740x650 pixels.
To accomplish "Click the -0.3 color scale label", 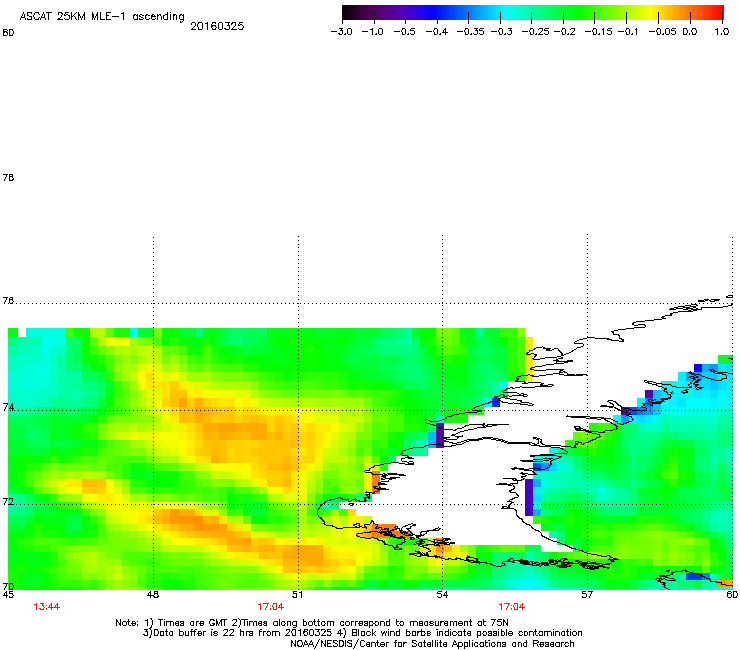I will tap(502, 32).
